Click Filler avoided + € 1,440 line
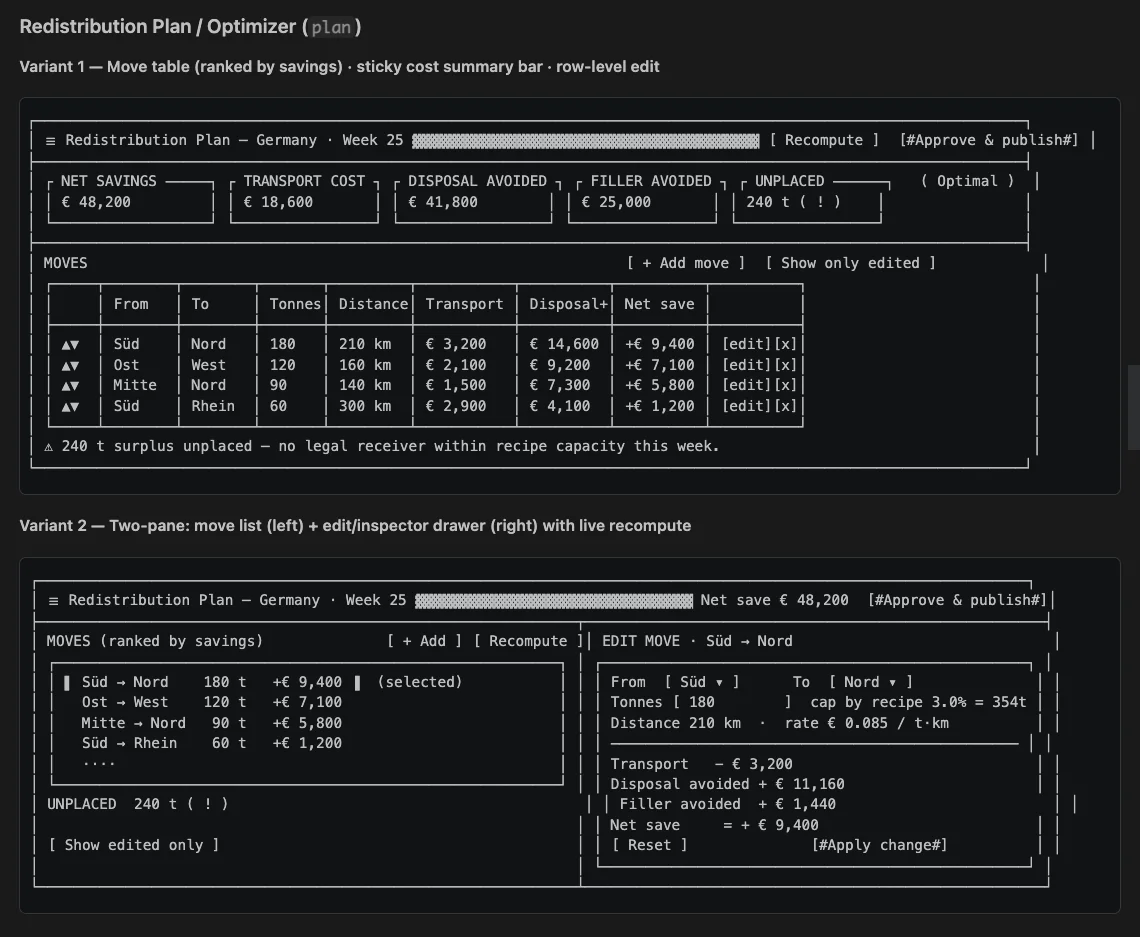Viewport: 1140px width, 937px height. point(727,805)
